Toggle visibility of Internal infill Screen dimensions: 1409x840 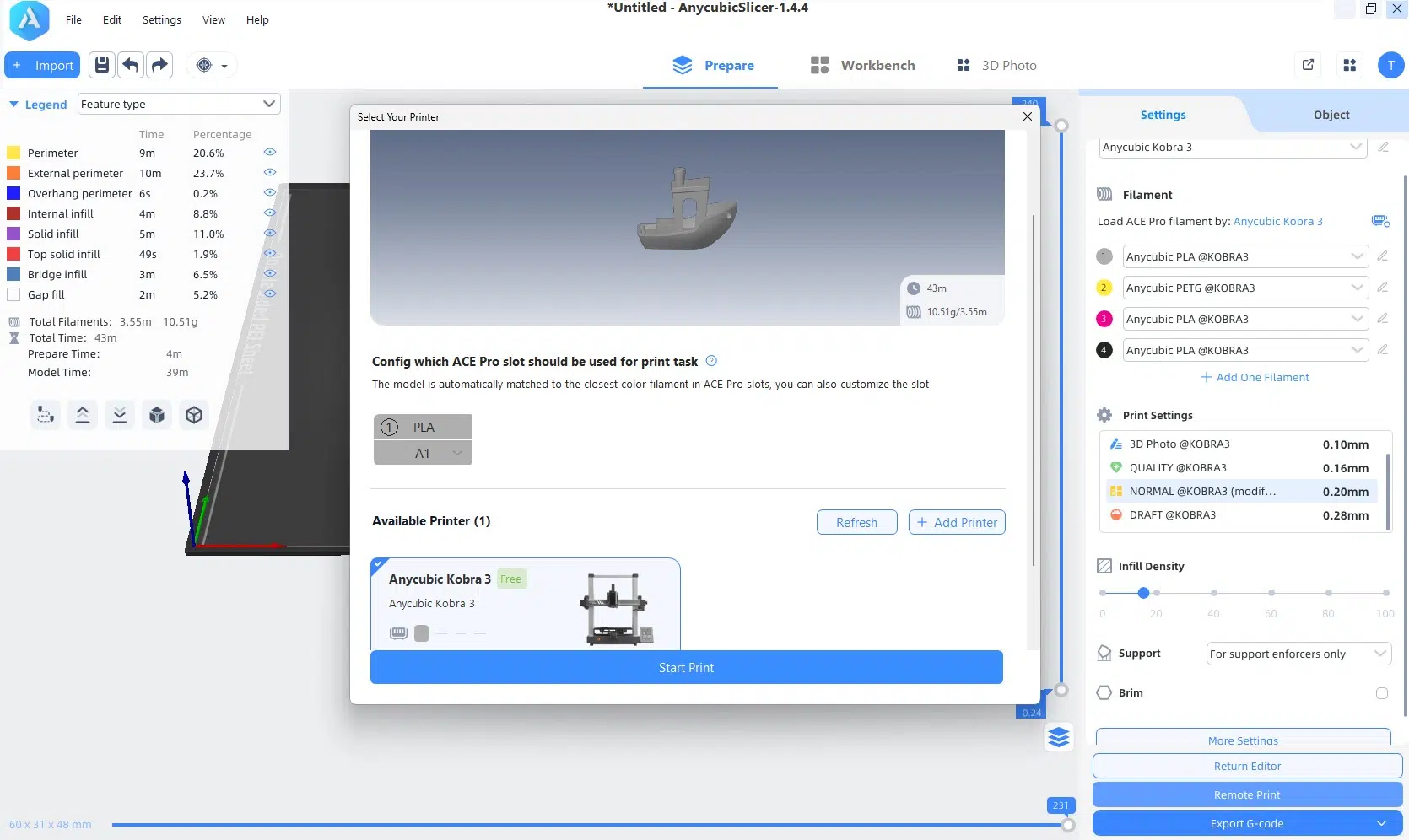270,213
